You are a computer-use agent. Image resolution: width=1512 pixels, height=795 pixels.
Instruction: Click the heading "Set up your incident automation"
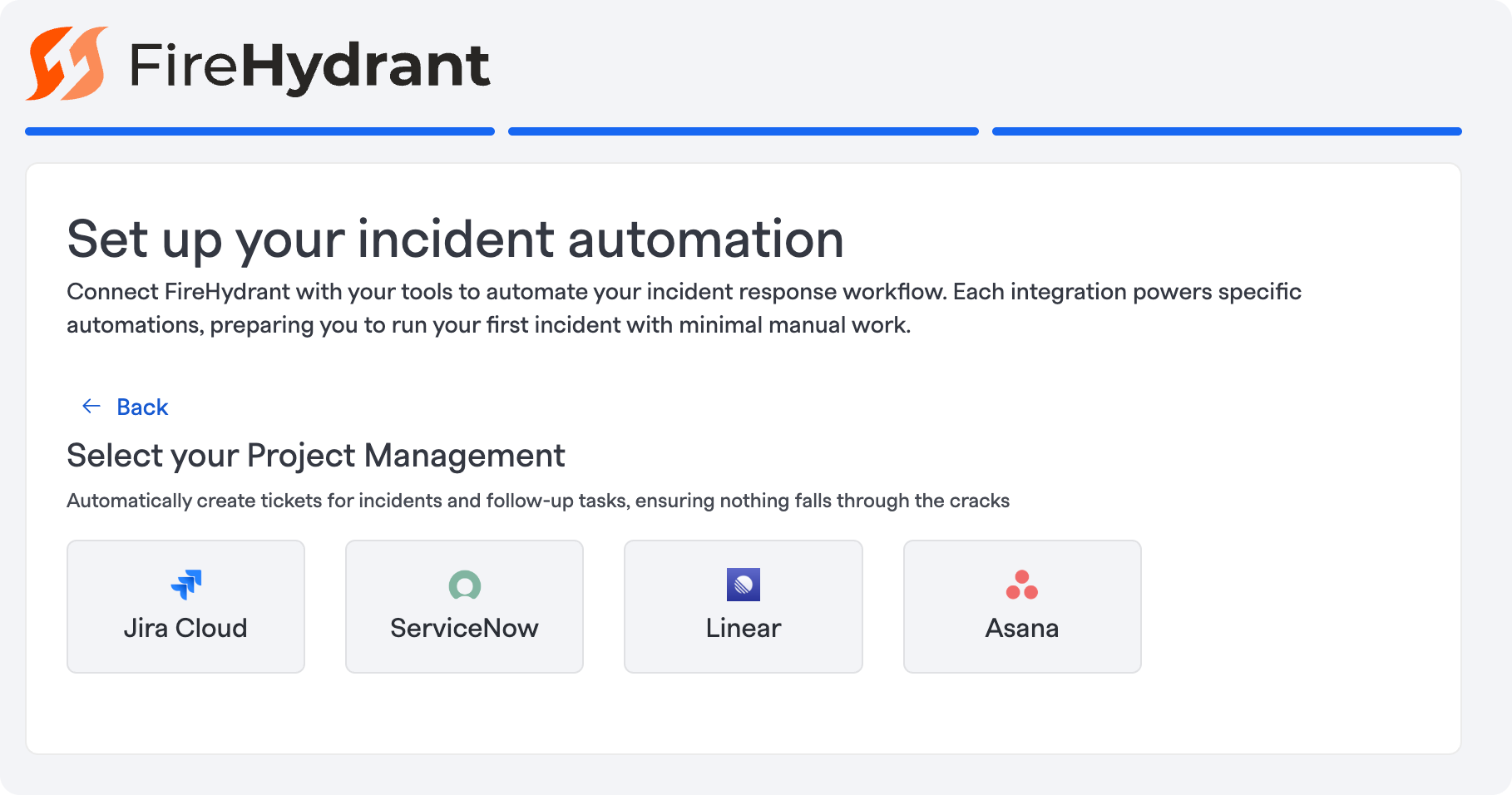(456, 239)
